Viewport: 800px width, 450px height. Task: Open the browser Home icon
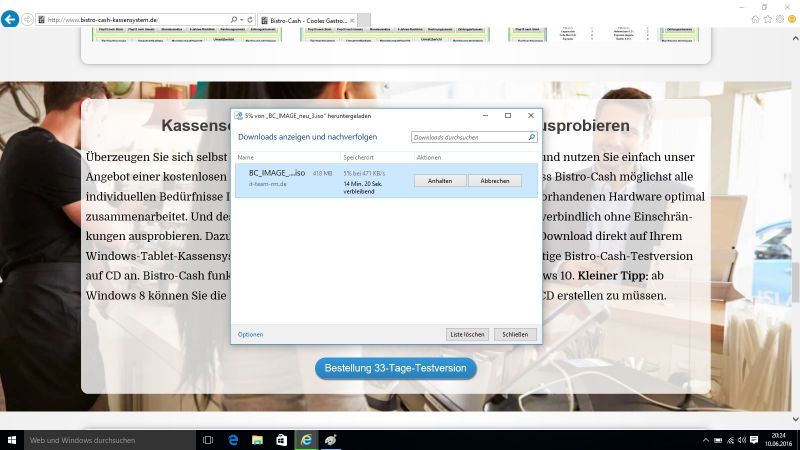[x=756, y=19]
